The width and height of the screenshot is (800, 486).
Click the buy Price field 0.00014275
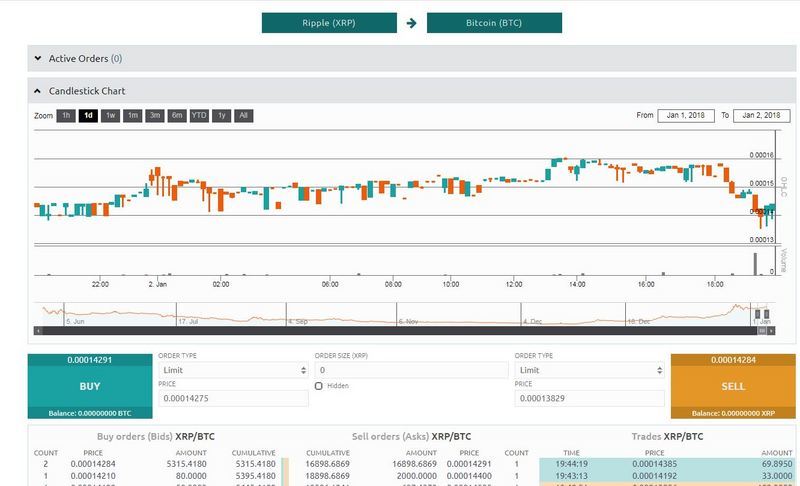point(233,398)
